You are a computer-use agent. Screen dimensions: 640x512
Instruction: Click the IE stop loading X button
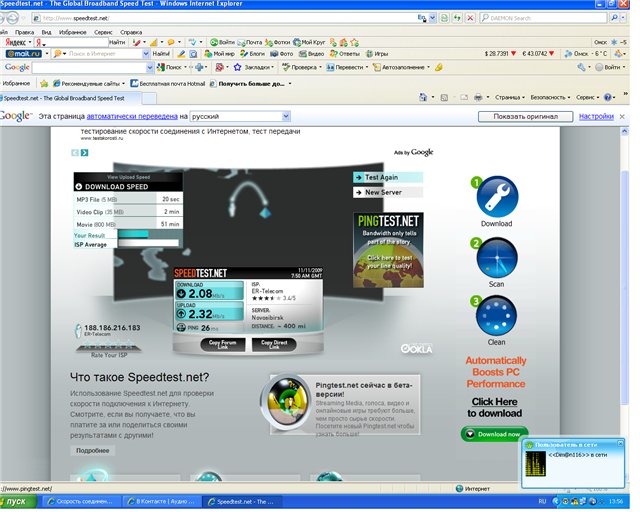[470, 18]
